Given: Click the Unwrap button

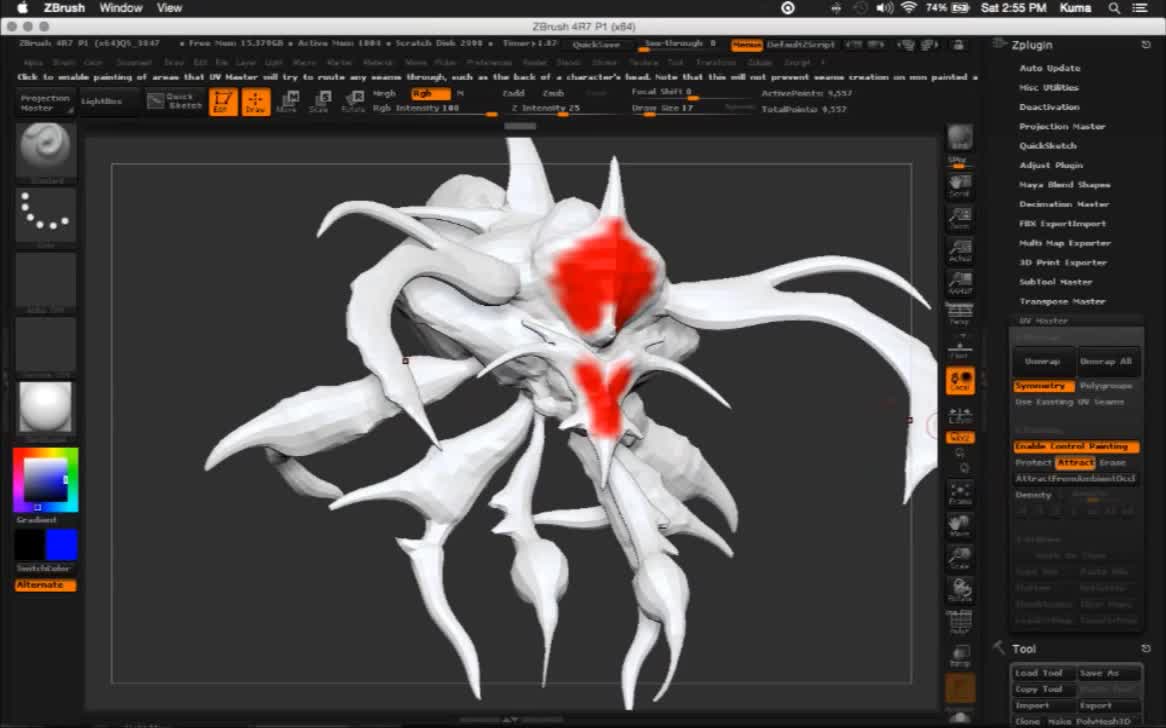Looking at the screenshot, I should pyautogui.click(x=1043, y=361).
